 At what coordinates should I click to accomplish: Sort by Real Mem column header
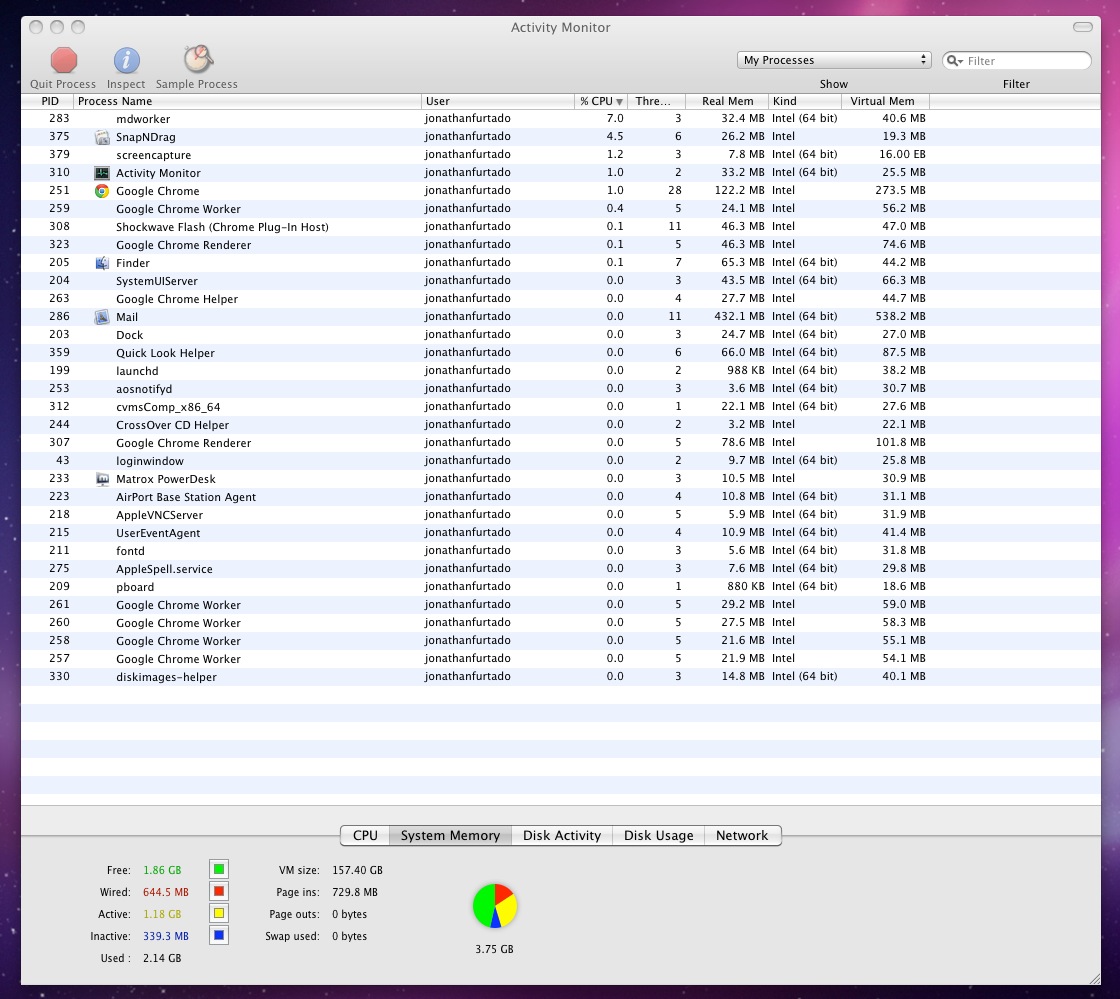pos(727,101)
